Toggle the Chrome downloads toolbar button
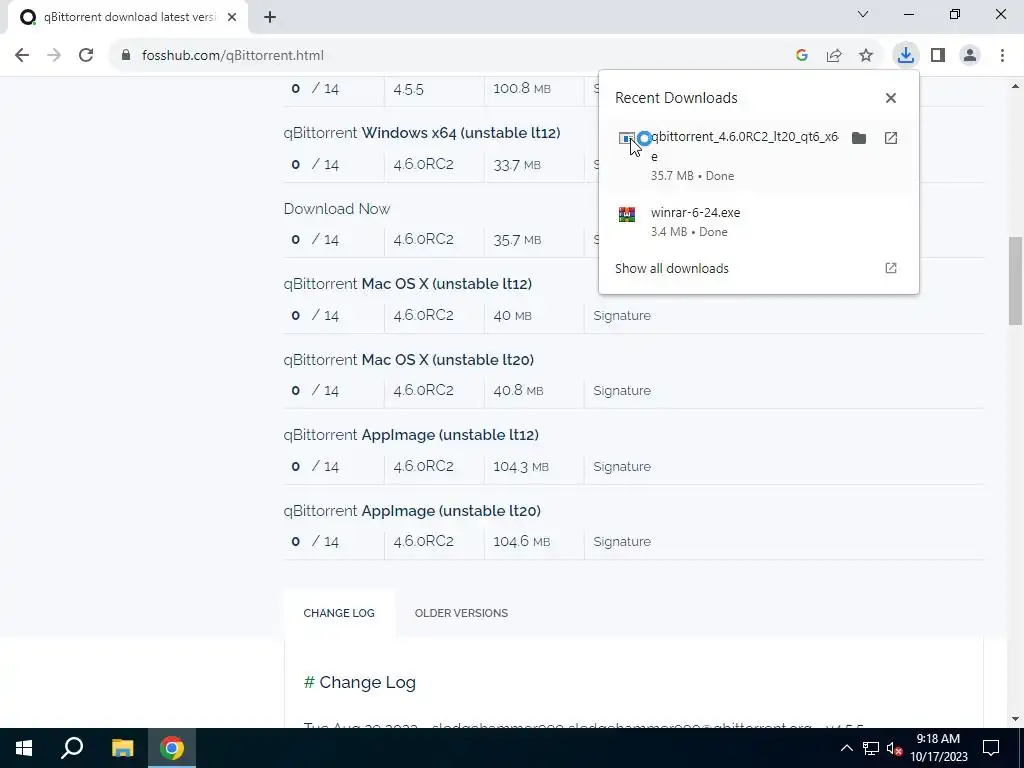1024x768 pixels. click(x=905, y=56)
